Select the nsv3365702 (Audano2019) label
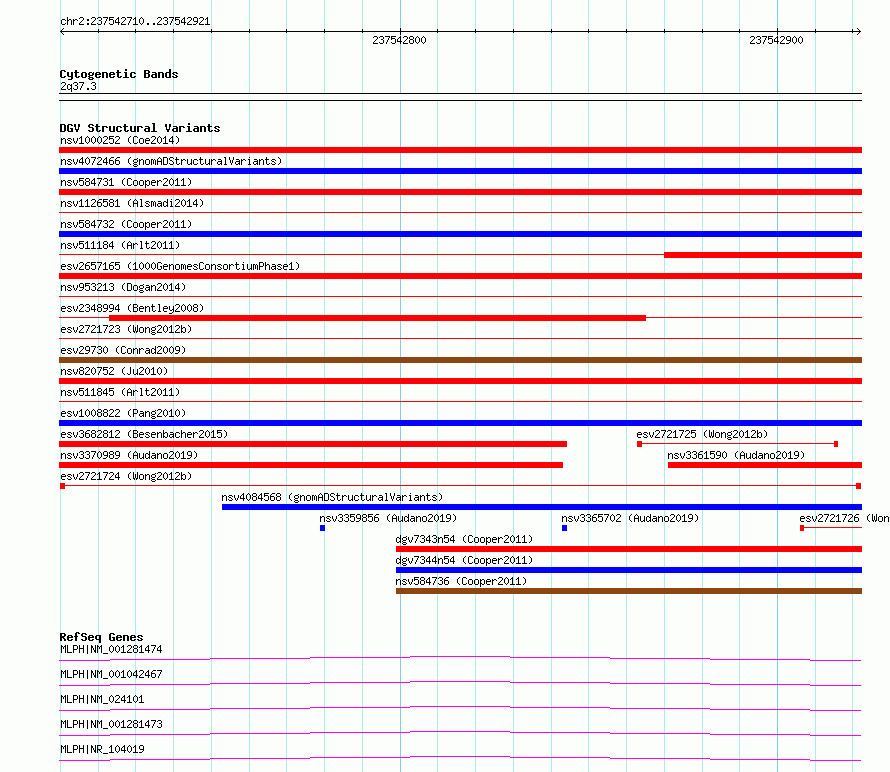 630,518
